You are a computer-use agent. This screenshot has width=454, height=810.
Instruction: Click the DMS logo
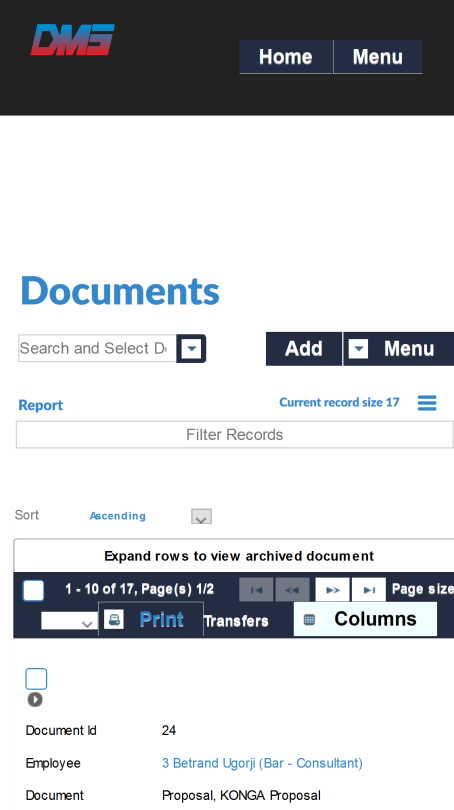point(72,40)
